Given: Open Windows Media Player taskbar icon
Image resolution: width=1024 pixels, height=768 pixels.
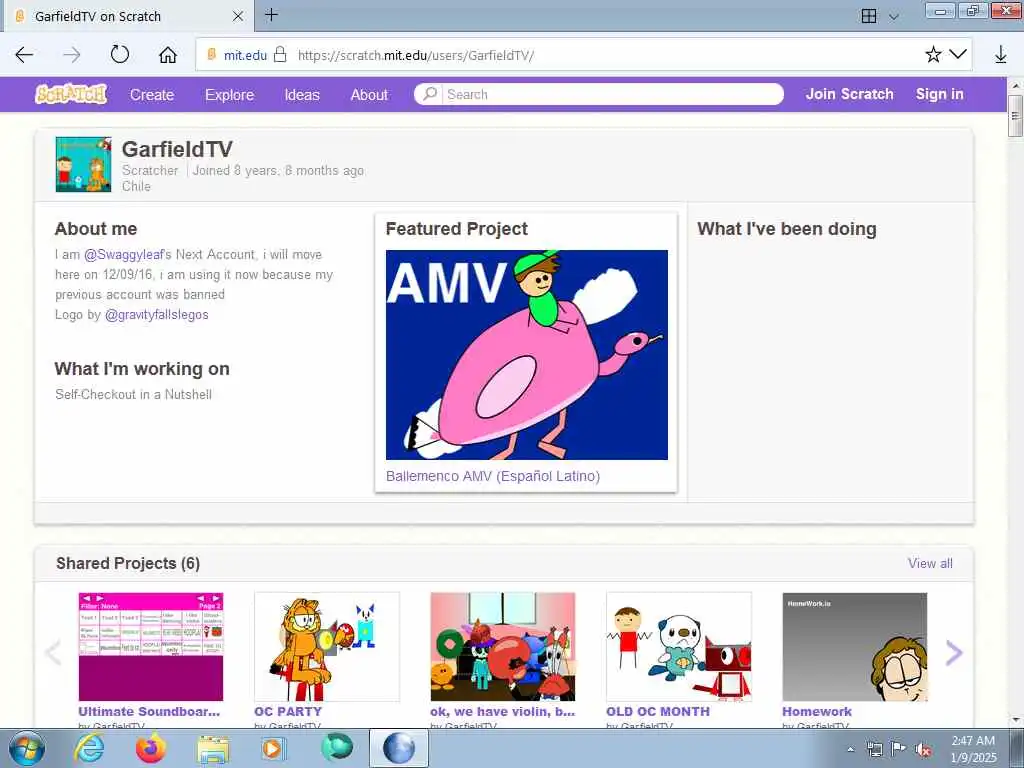Looking at the screenshot, I should coord(273,748).
